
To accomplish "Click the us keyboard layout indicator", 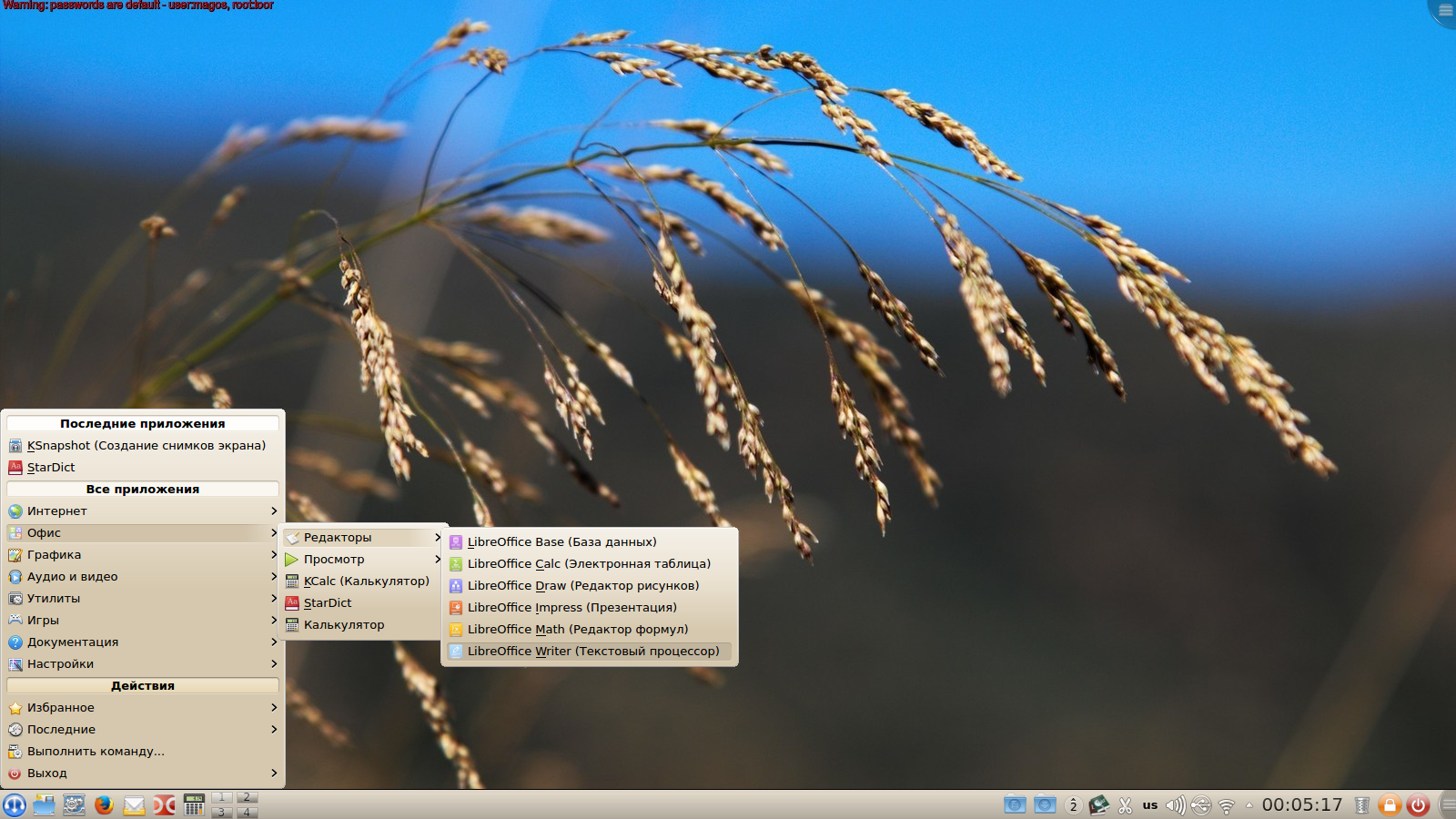I will [1150, 805].
